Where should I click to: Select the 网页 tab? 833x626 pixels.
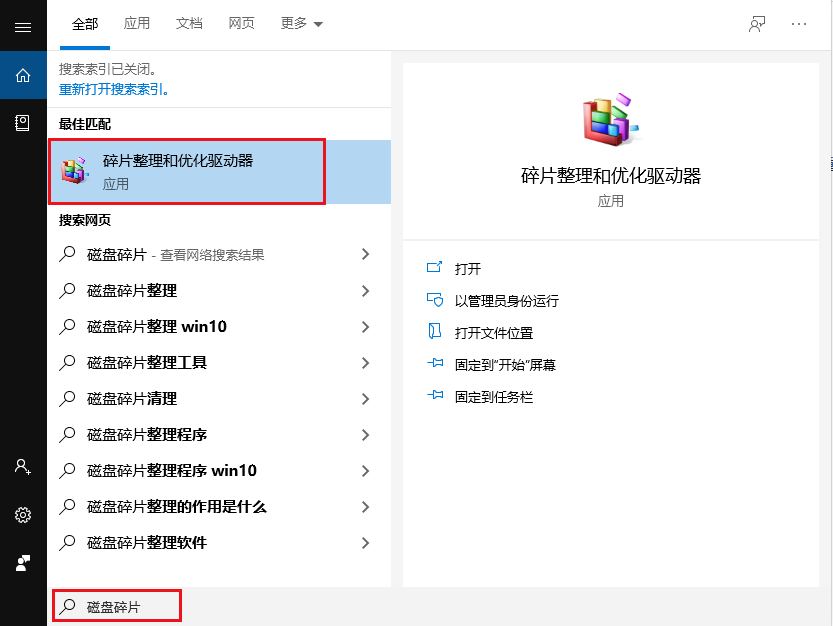click(x=241, y=23)
